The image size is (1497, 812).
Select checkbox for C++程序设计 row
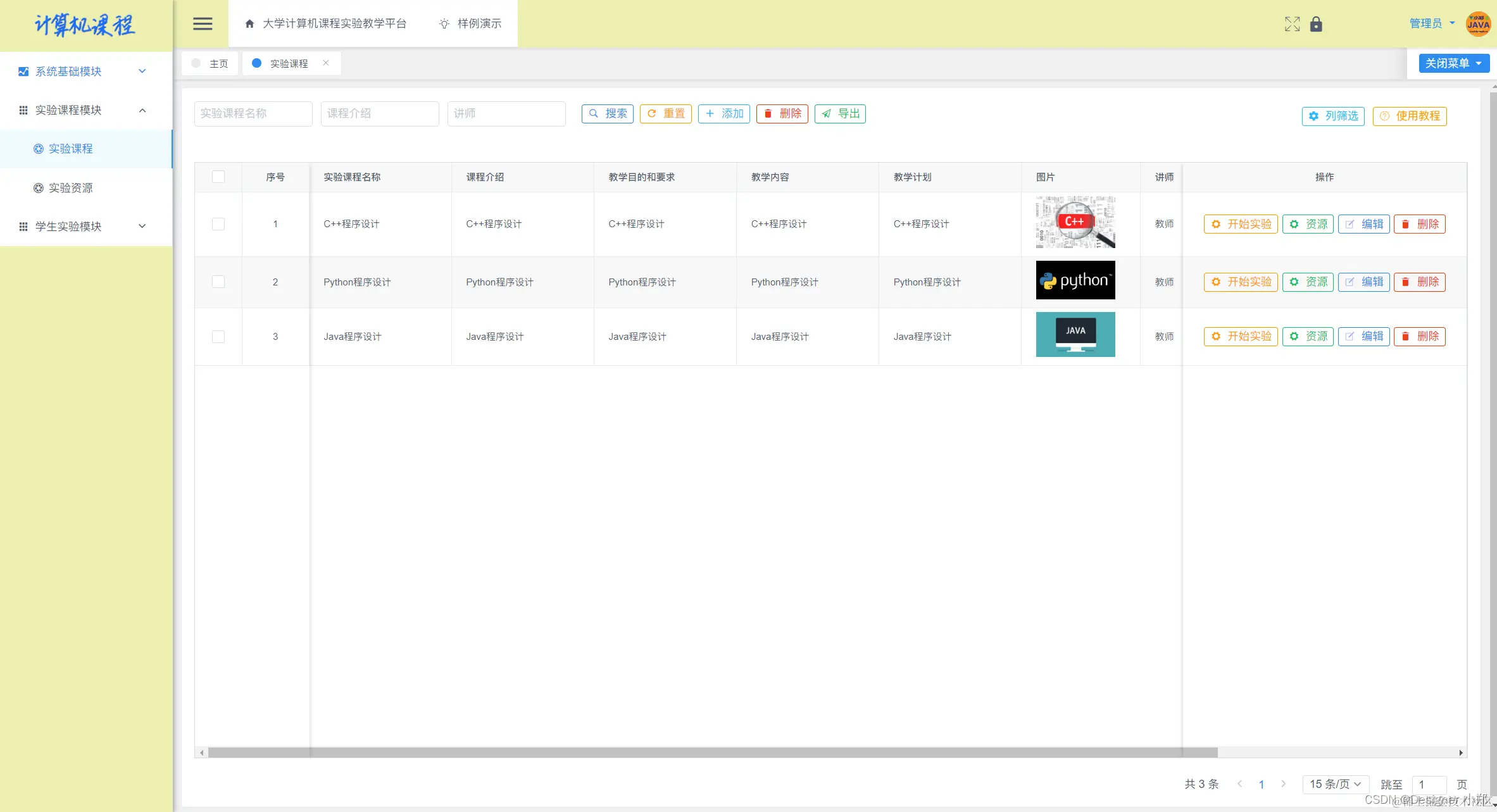click(218, 224)
